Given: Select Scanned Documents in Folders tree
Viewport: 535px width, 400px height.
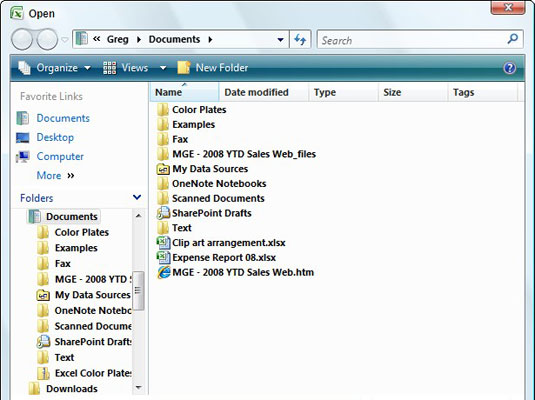Looking at the screenshot, I should tap(92, 326).
